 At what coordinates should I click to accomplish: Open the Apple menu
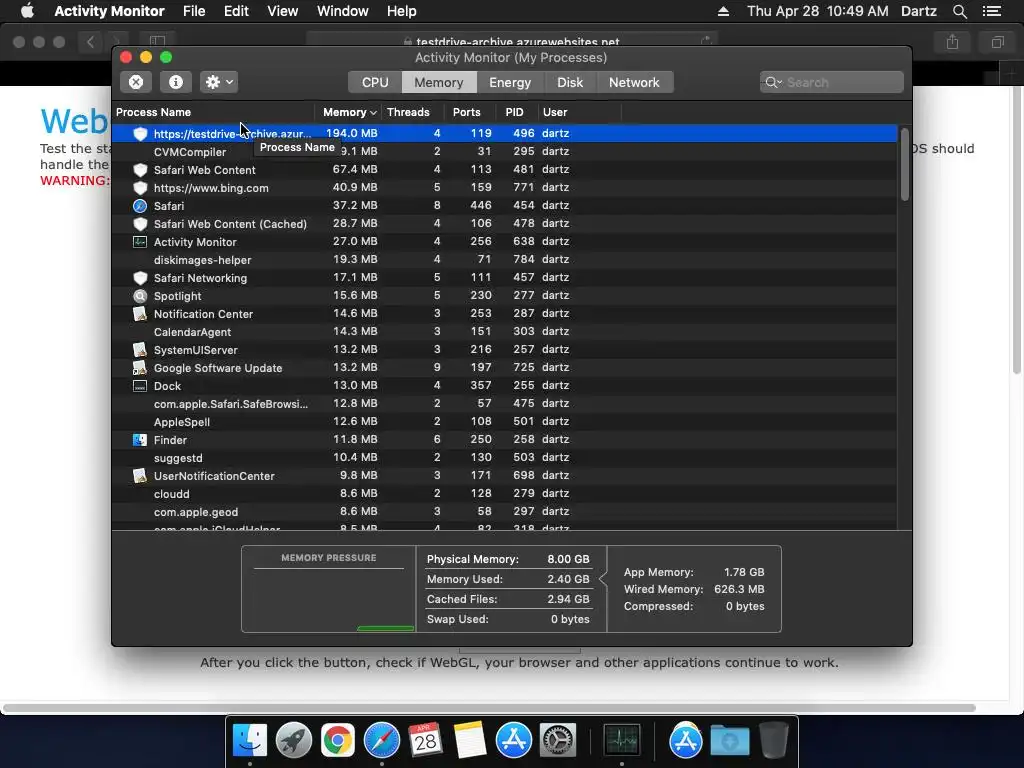click(x=27, y=11)
